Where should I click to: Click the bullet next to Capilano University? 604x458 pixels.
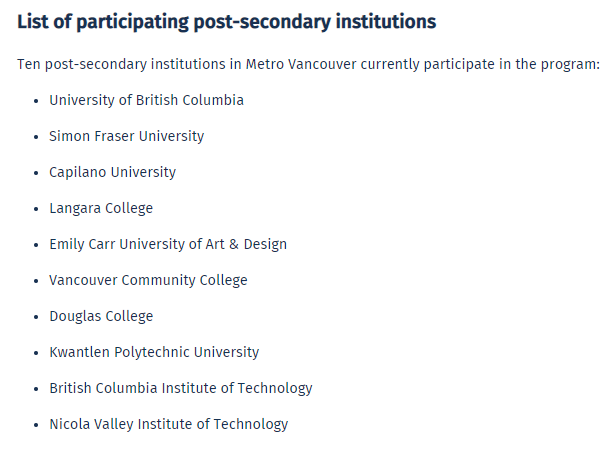click(36, 173)
